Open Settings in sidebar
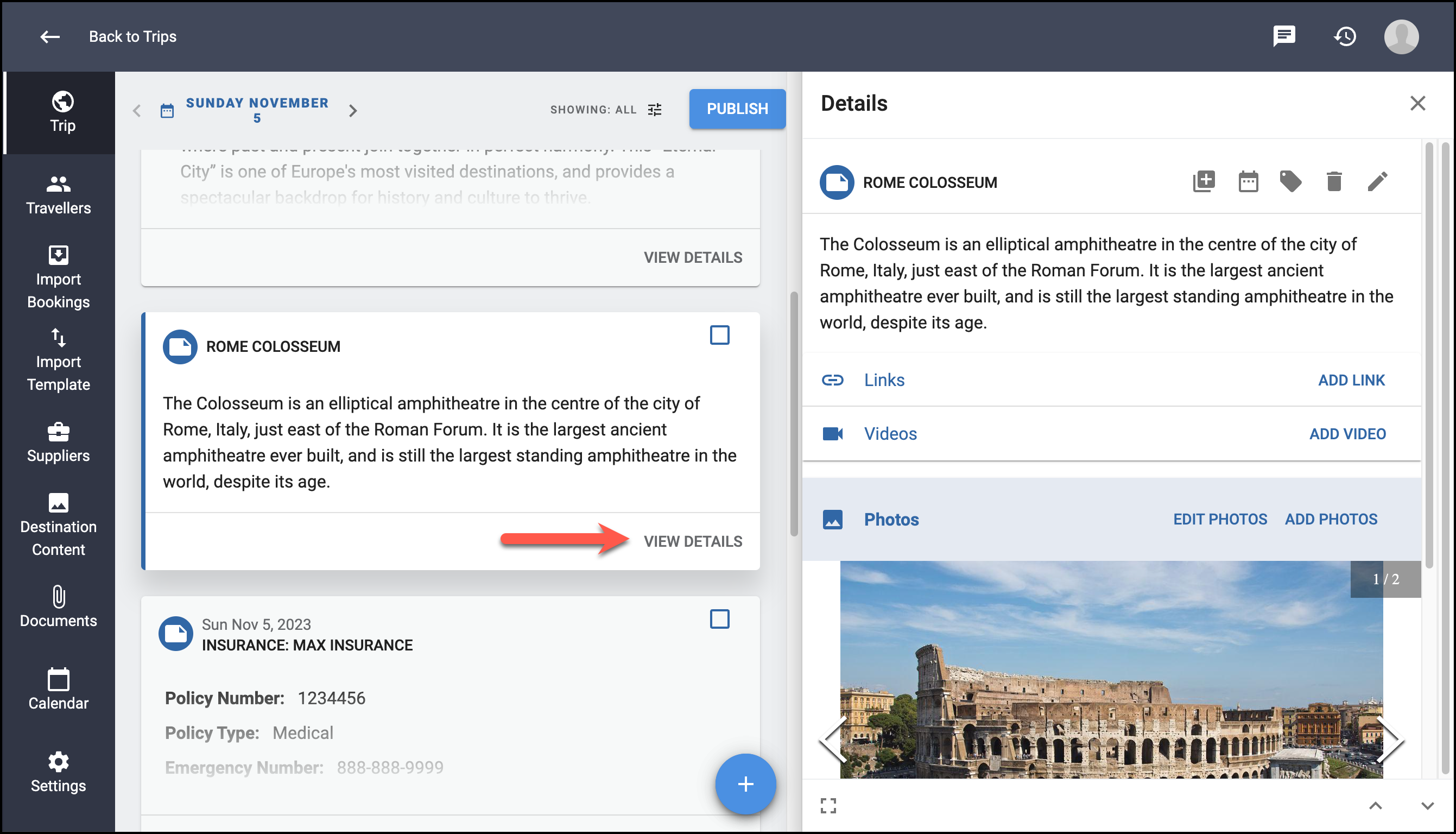 (59, 772)
